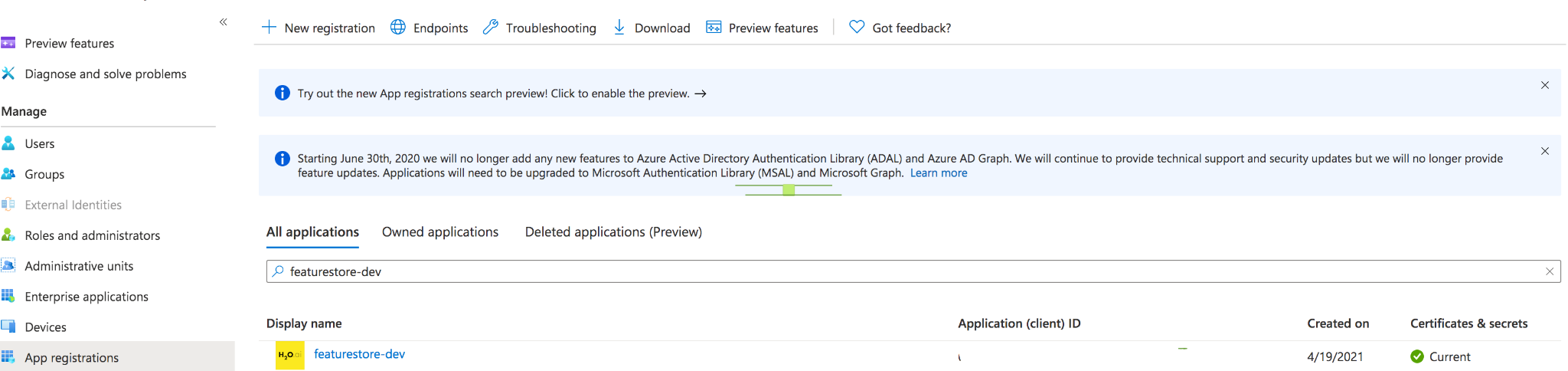Open the featurestore-dev application link
This screenshot has height=371, width=1568.
pos(359,354)
